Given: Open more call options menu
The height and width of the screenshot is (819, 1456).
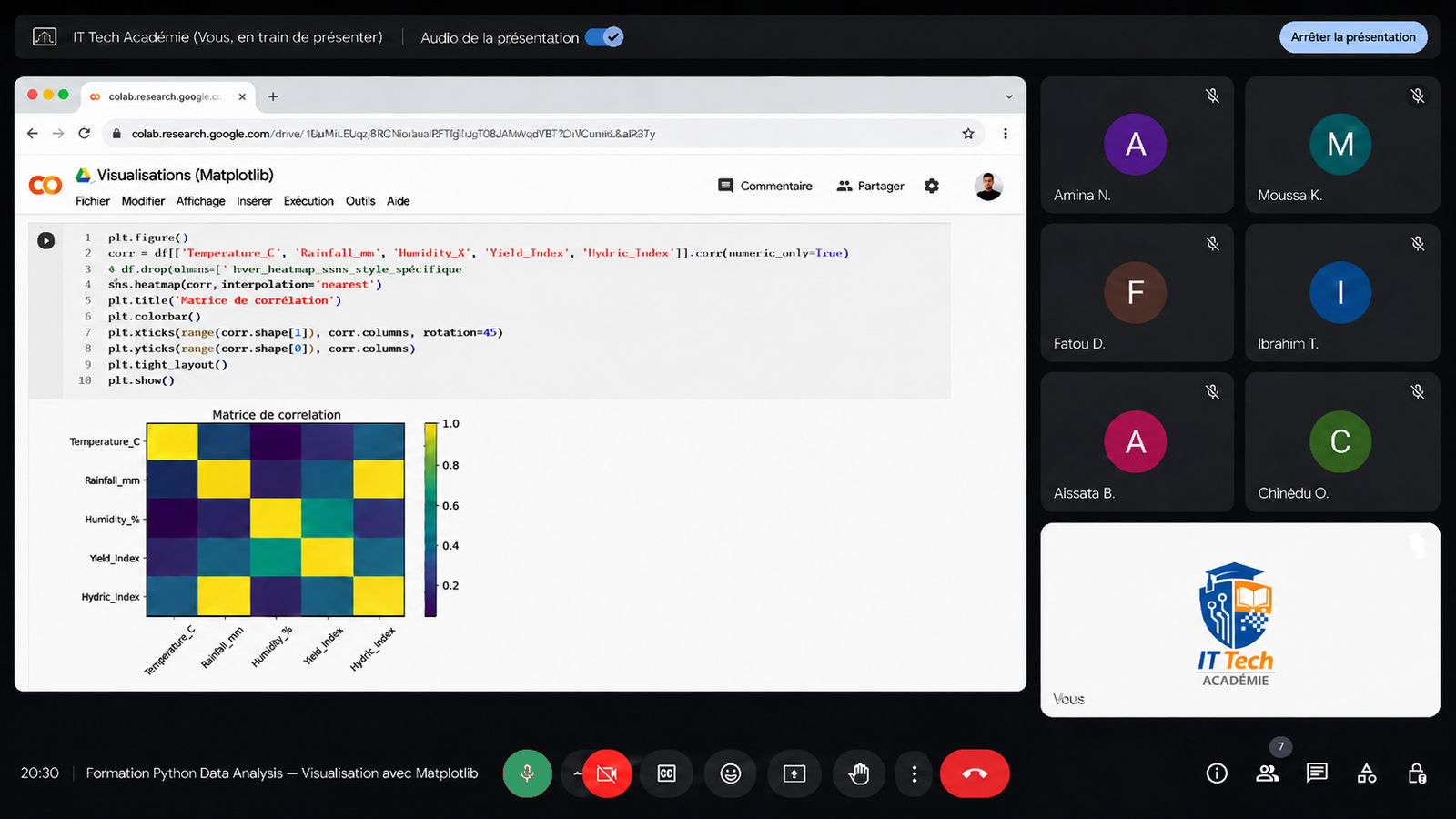Looking at the screenshot, I should click(915, 773).
